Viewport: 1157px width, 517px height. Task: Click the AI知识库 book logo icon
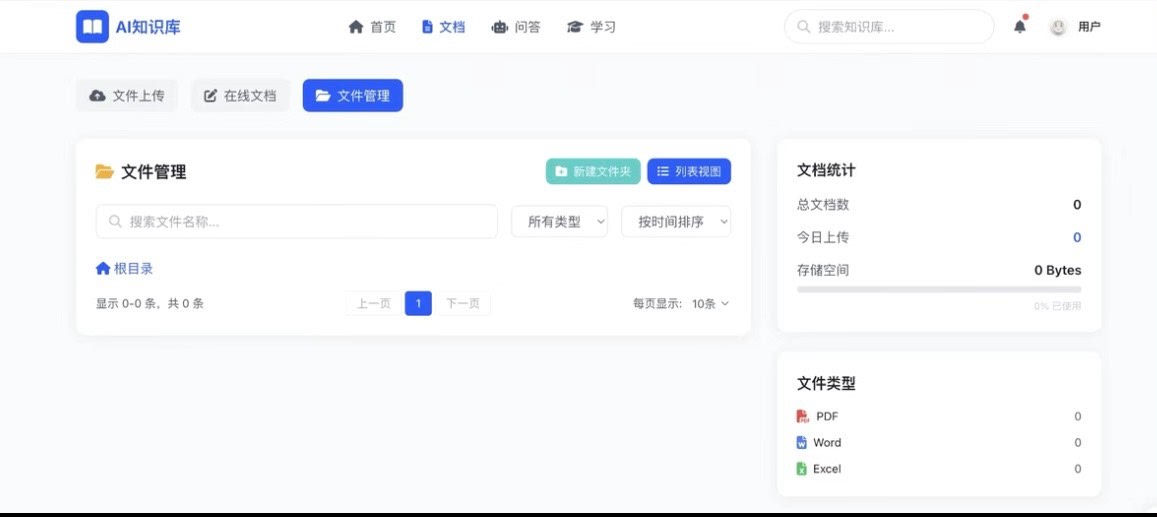point(92,27)
